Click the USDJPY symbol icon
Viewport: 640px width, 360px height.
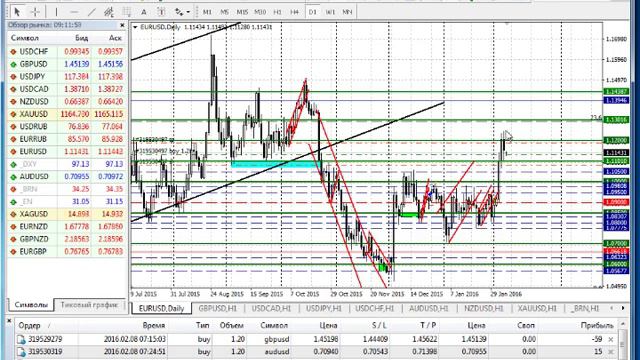pyautogui.click(x=13, y=77)
